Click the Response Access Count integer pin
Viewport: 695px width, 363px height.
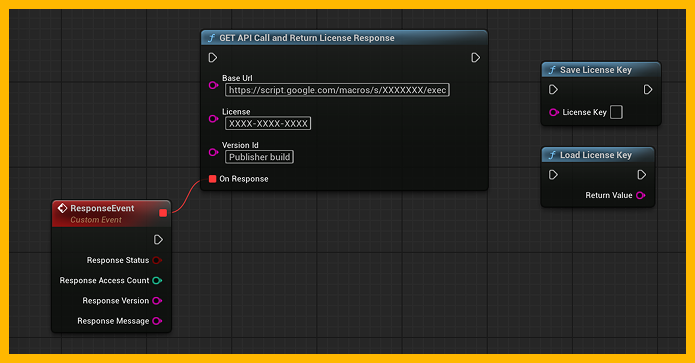point(157,281)
